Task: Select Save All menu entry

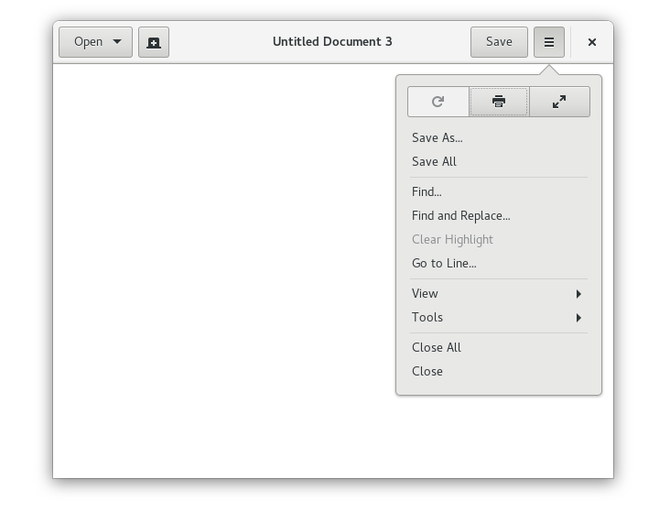Action: coord(499,162)
